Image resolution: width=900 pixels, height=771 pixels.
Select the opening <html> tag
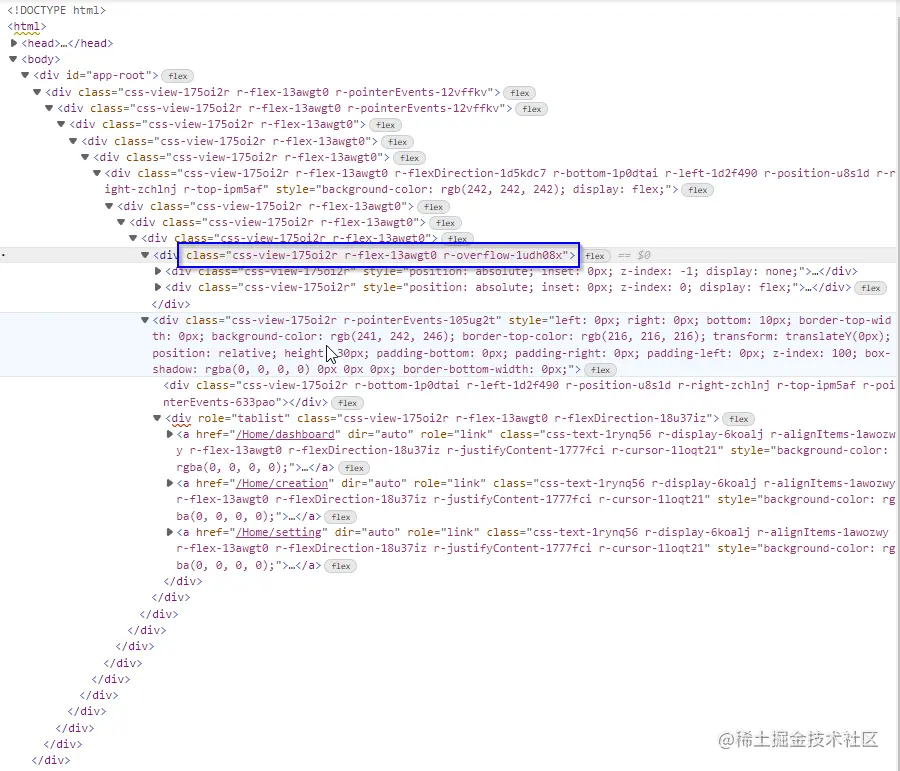[27, 26]
